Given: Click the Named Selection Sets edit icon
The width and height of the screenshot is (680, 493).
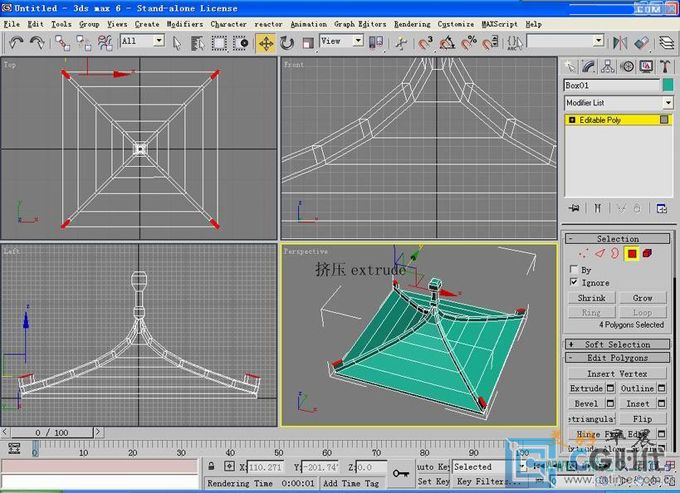Looking at the screenshot, I should coord(515,43).
